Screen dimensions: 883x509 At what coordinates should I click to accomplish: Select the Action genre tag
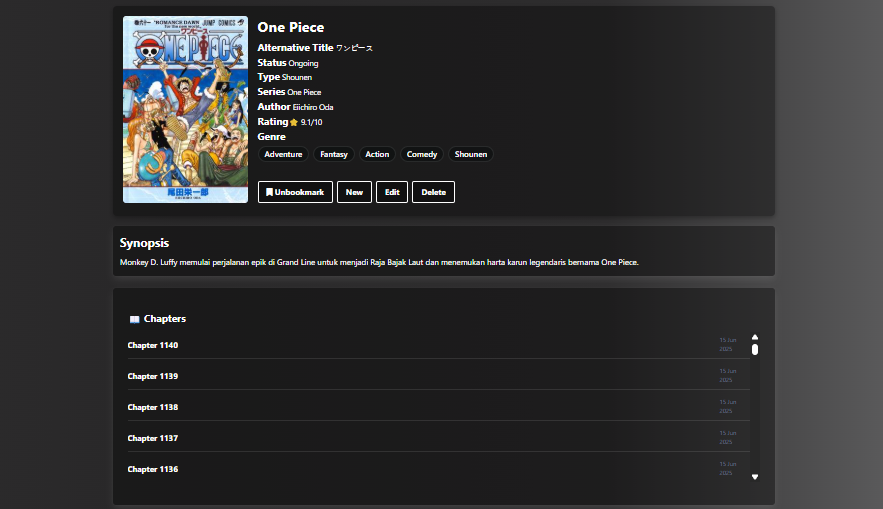(x=377, y=154)
